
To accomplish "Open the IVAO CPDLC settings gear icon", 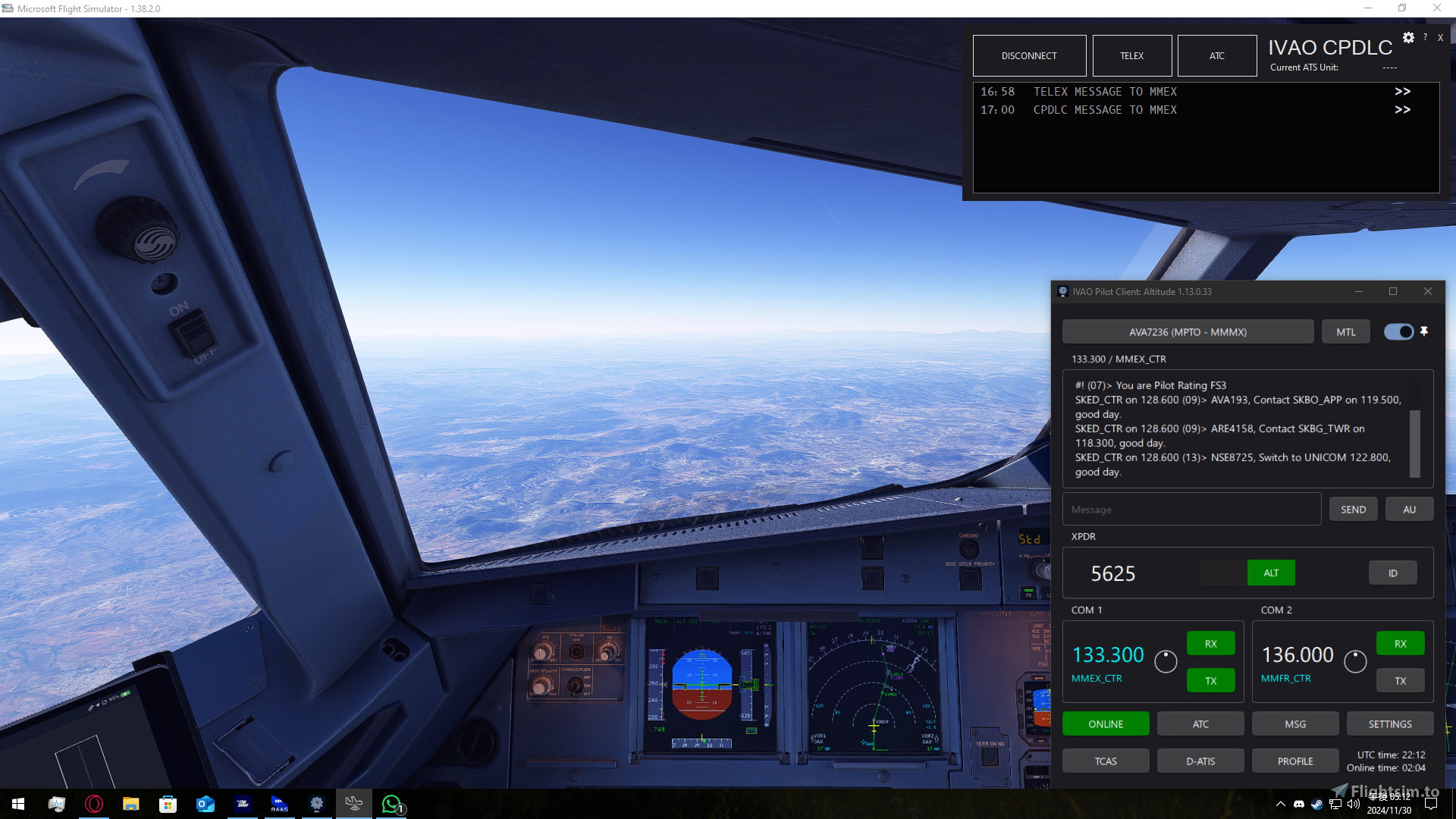I will (x=1409, y=37).
